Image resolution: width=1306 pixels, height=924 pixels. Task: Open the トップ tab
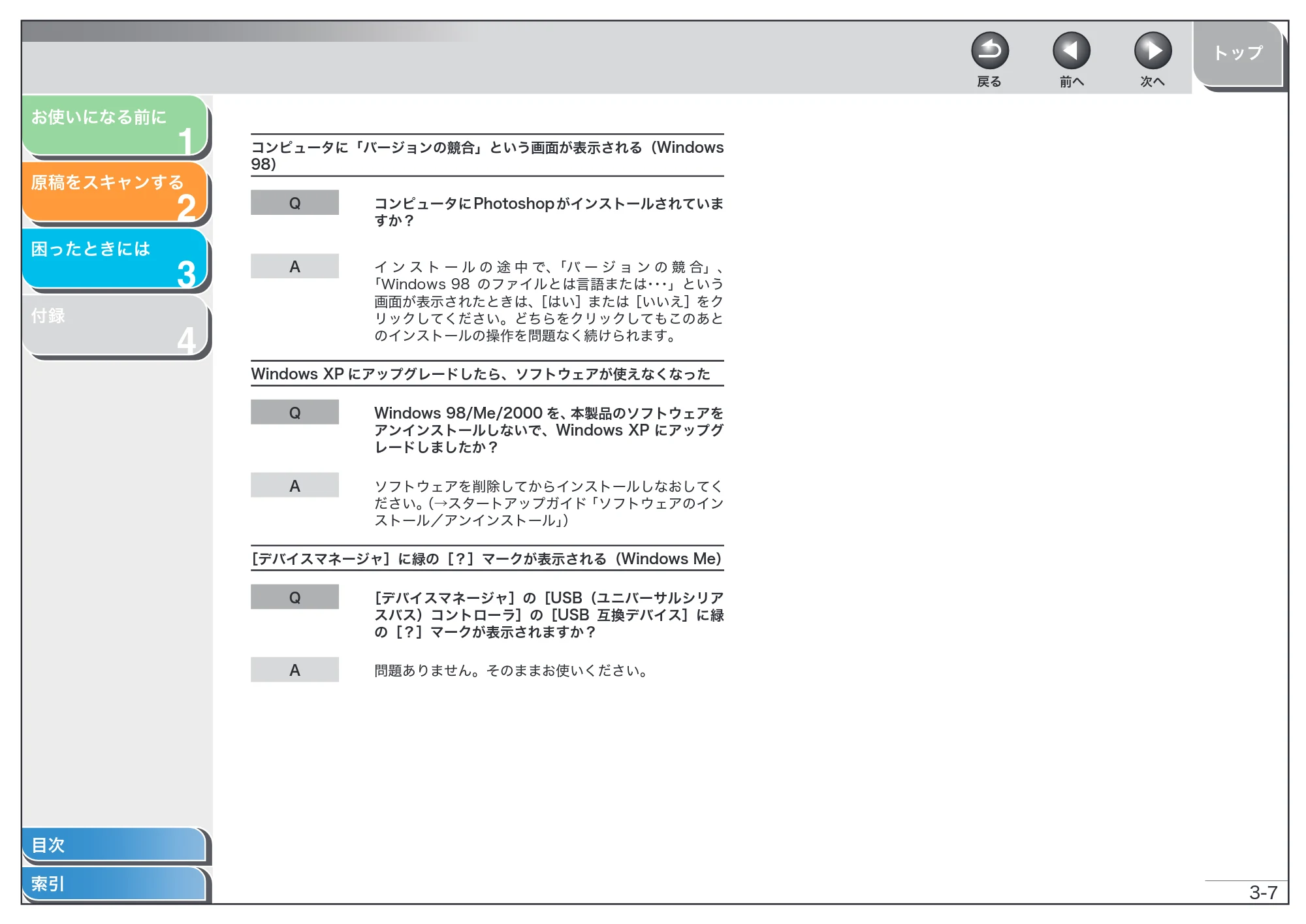1238,54
